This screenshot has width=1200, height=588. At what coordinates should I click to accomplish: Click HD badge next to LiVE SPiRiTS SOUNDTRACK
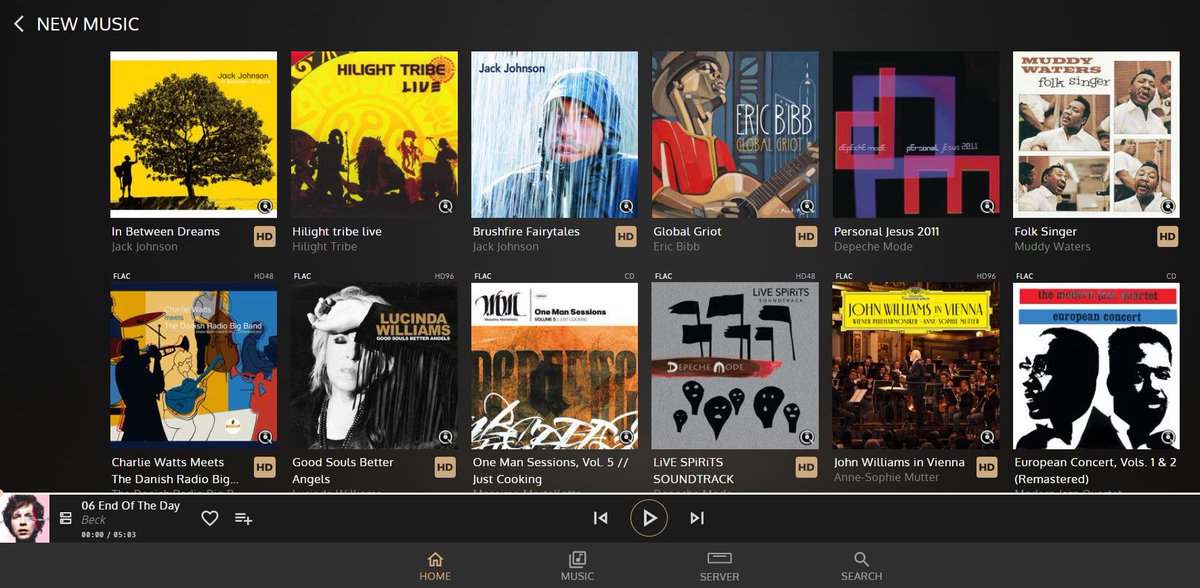coord(806,467)
